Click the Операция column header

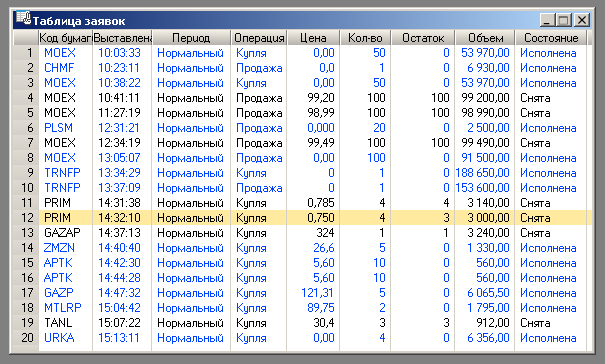point(259,38)
